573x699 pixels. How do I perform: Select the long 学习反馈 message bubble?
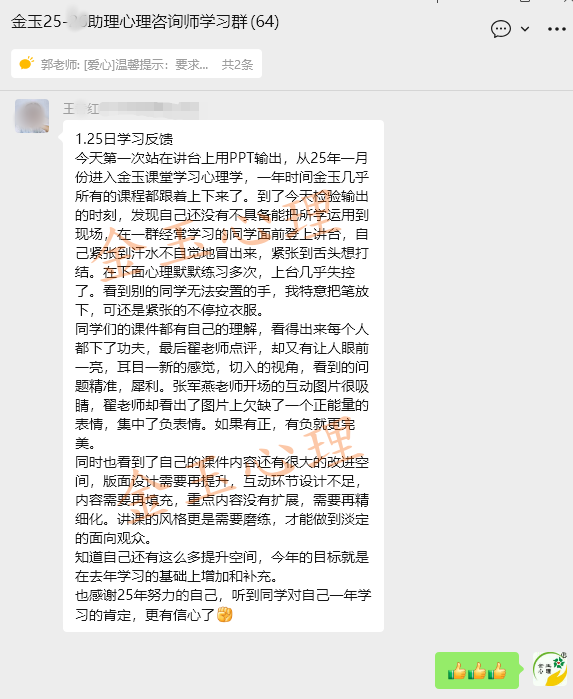tap(223, 376)
